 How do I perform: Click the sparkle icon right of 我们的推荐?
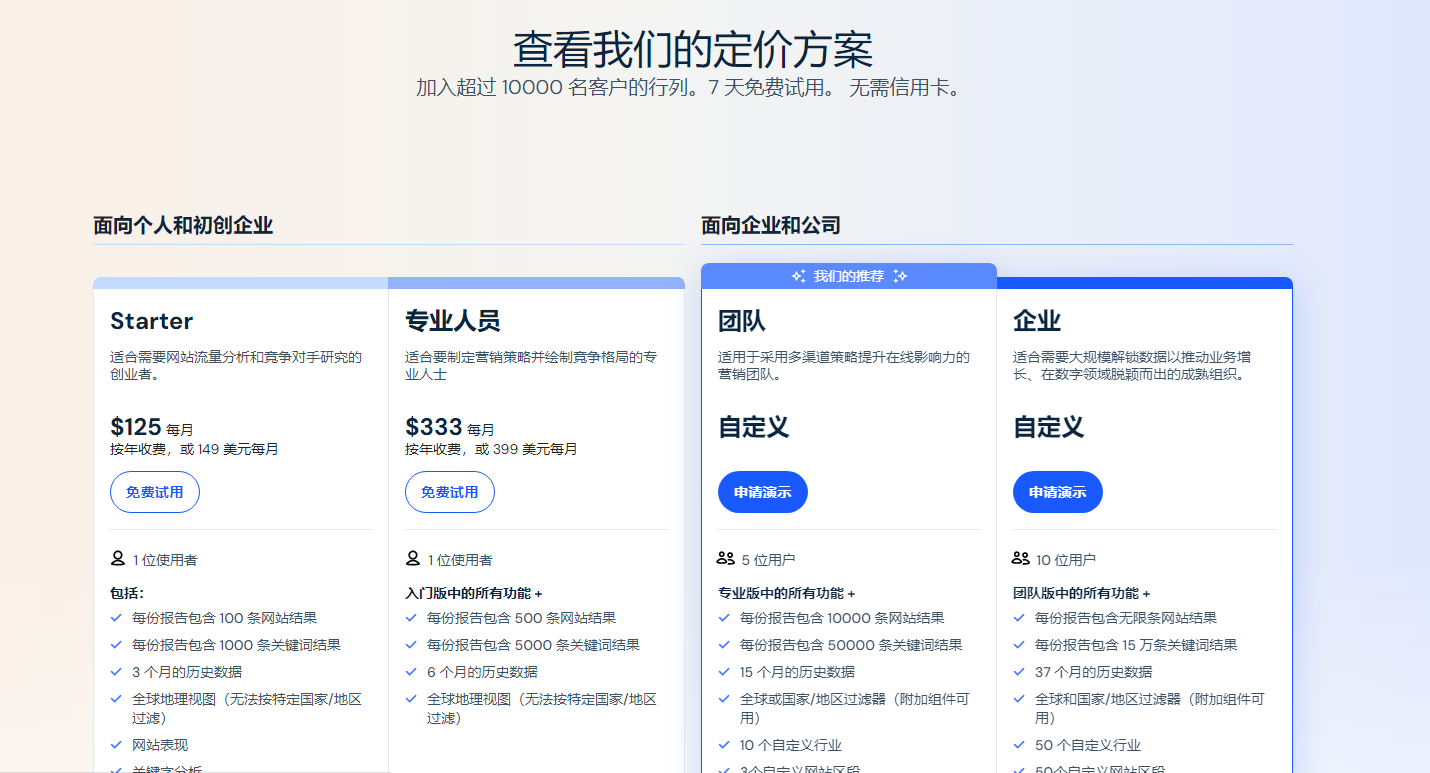tap(900, 277)
